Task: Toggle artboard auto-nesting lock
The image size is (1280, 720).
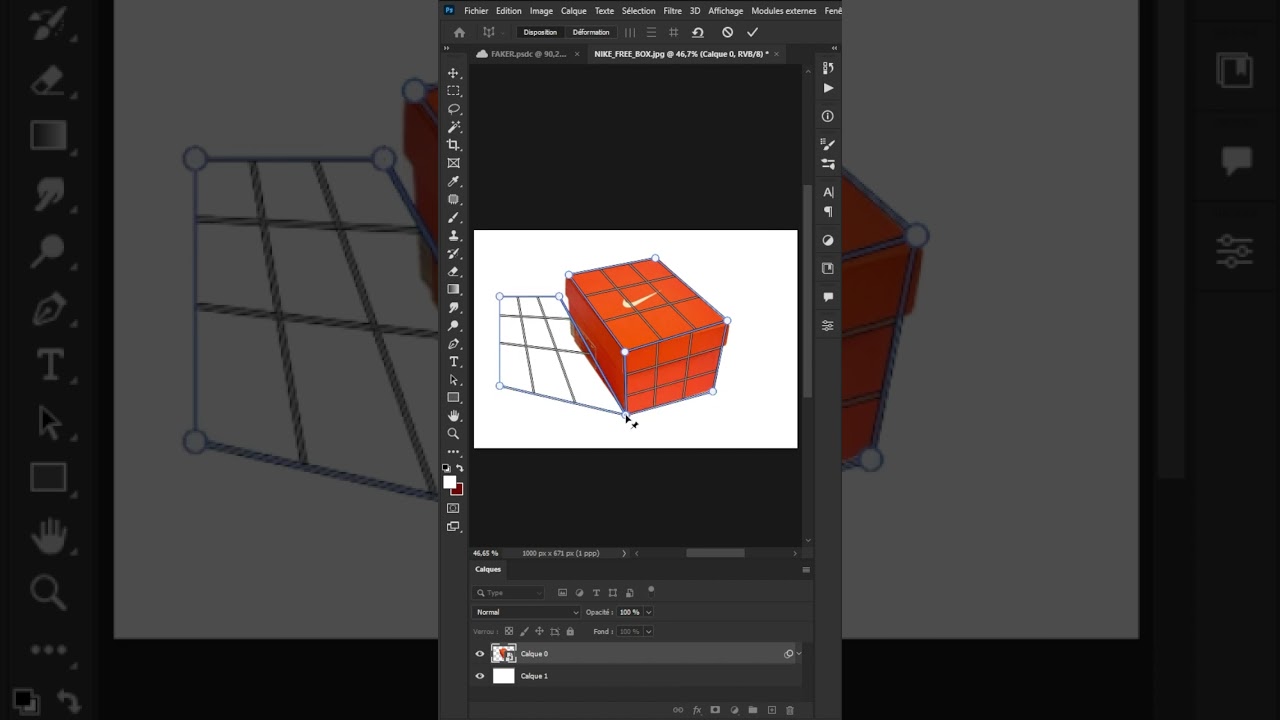Action: [555, 631]
